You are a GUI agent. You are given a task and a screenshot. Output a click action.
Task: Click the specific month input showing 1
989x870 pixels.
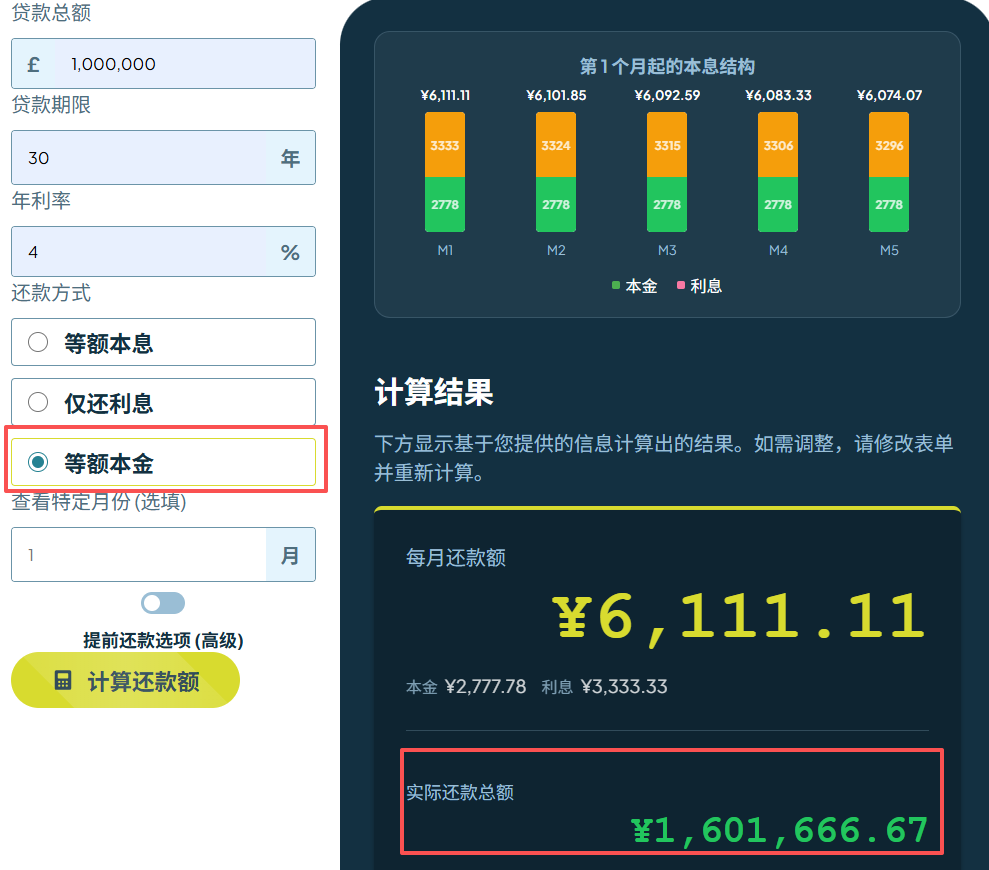point(140,554)
